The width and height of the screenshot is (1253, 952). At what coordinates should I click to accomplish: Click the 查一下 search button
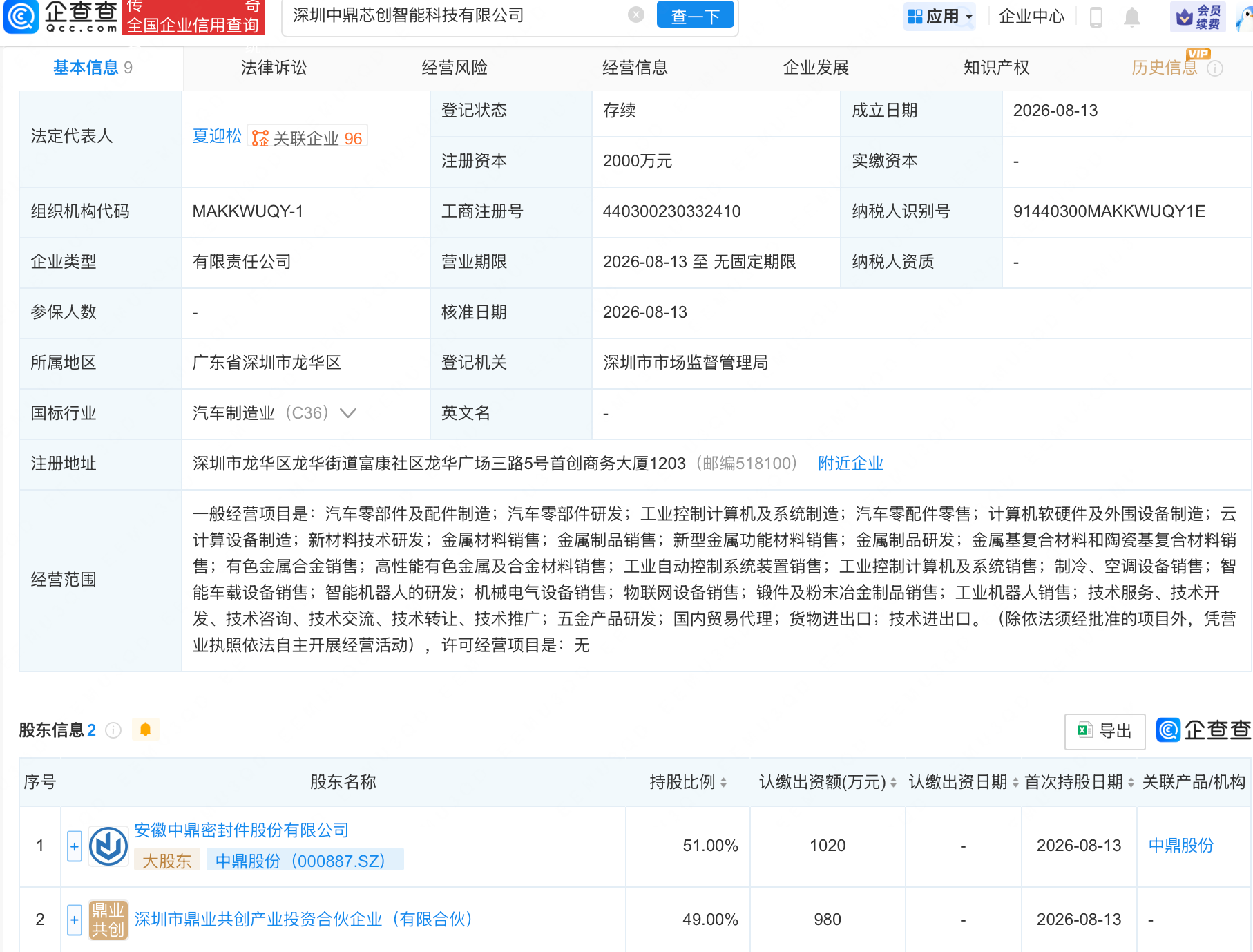point(695,15)
